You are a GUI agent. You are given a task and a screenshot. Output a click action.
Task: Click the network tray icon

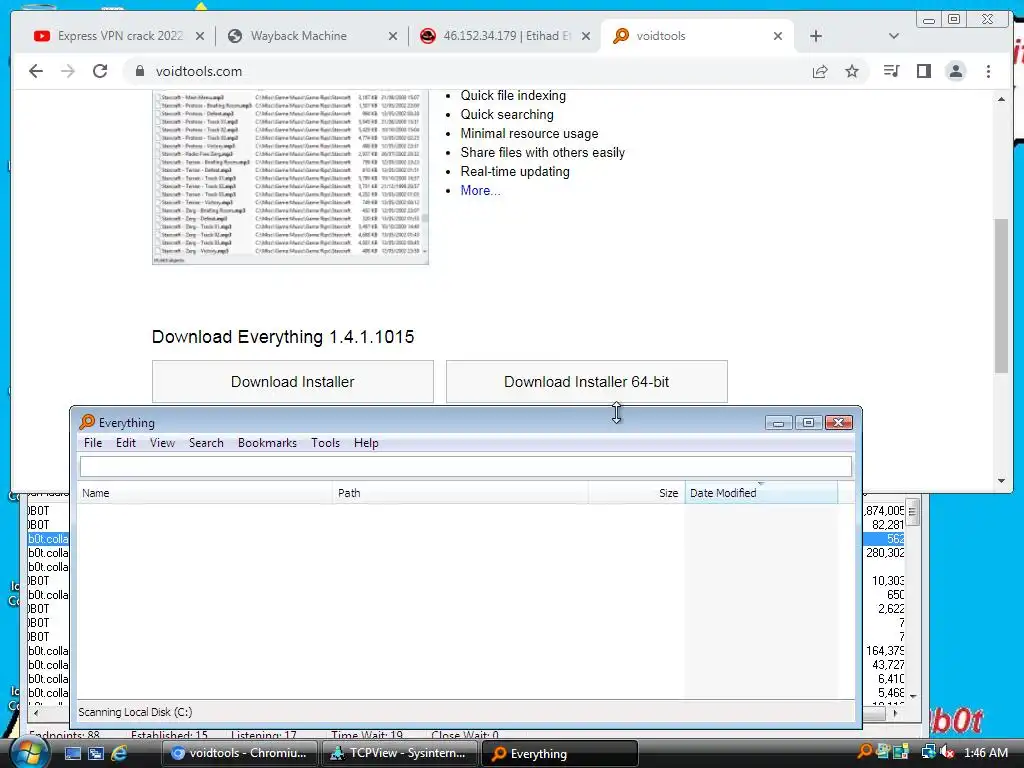(x=929, y=752)
